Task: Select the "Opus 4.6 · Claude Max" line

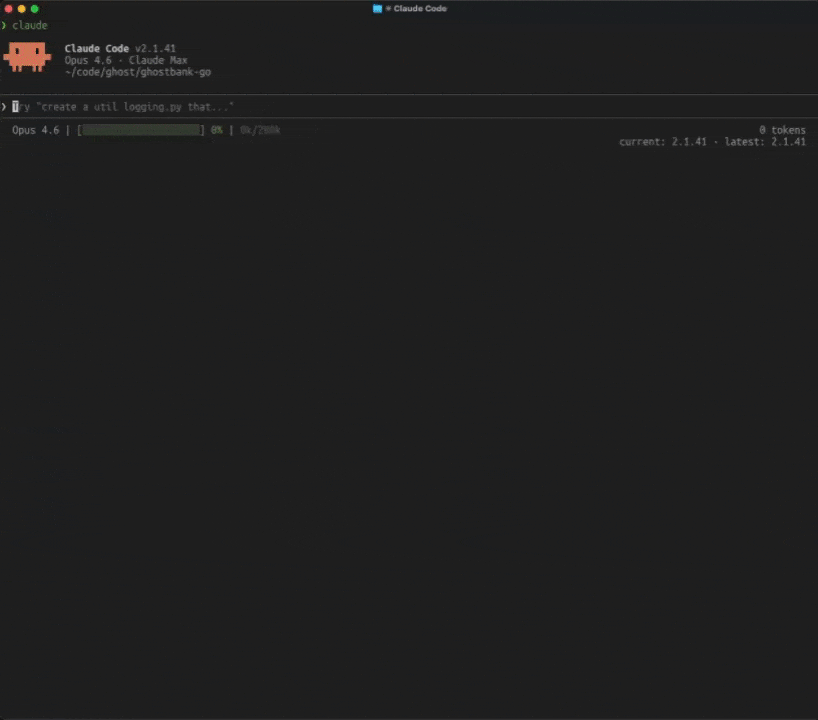Action: [126, 60]
